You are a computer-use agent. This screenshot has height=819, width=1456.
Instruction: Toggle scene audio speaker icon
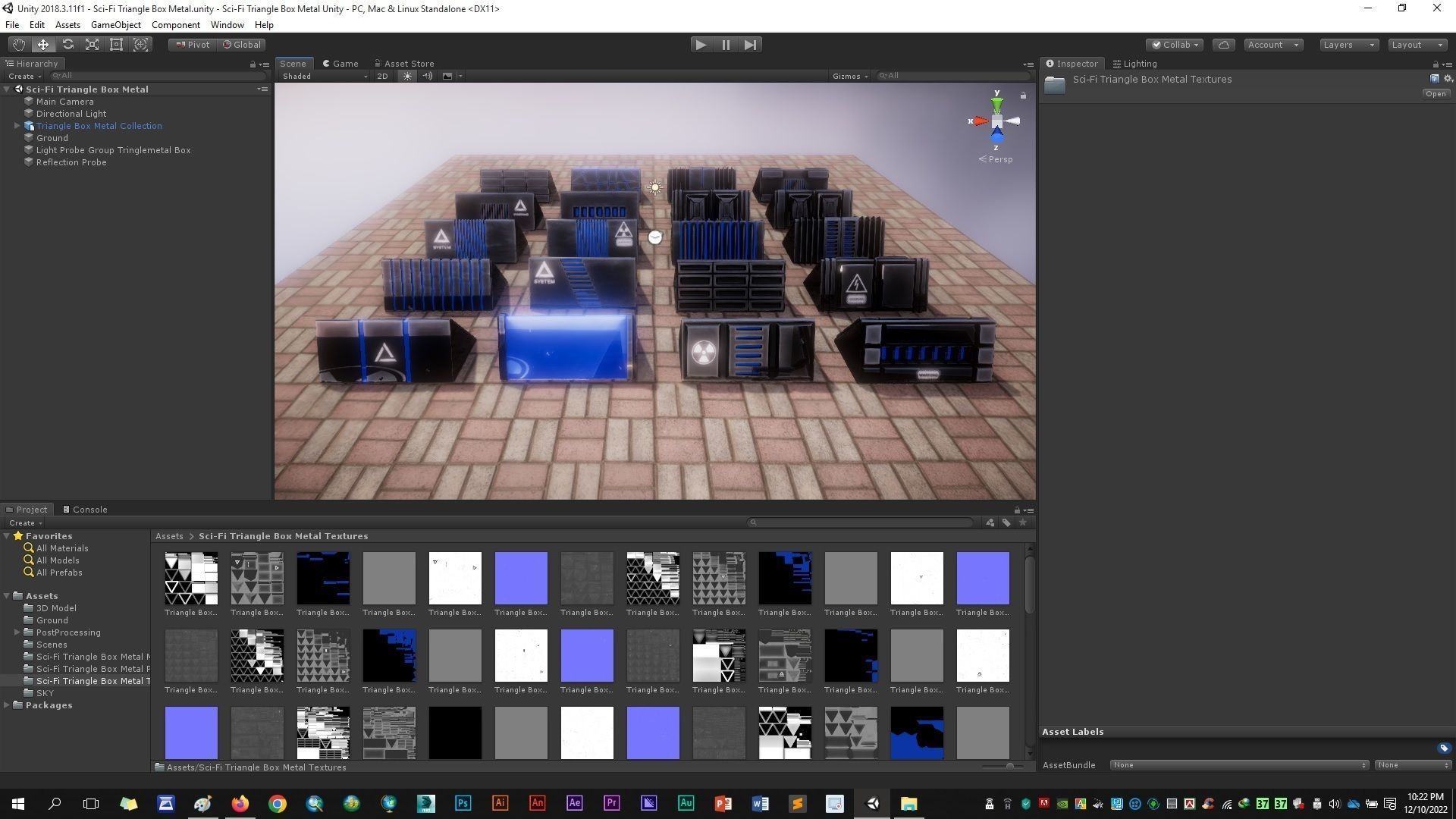(x=428, y=76)
